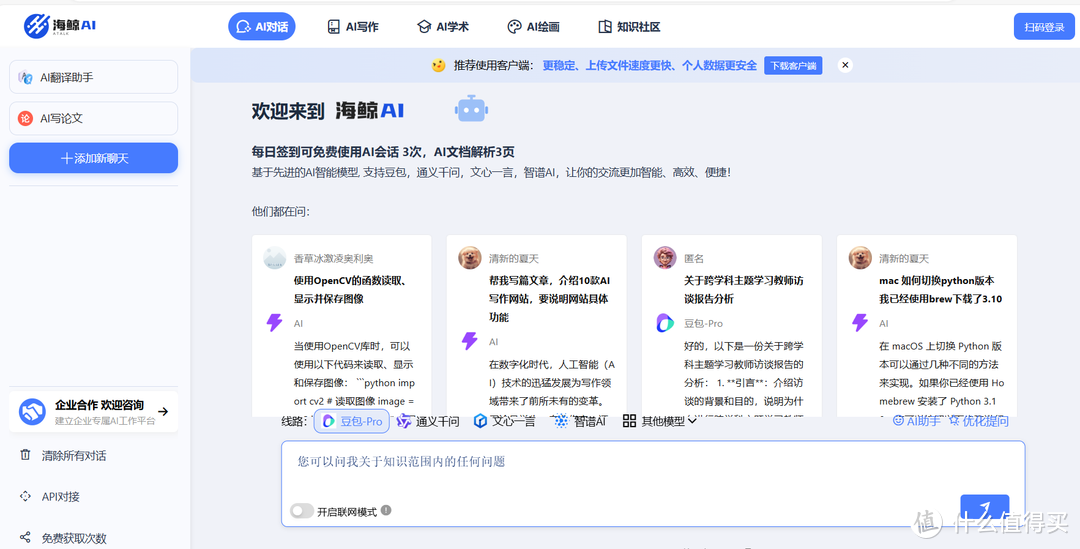Open the 企业合作 欢迎咨询 card

click(x=93, y=412)
